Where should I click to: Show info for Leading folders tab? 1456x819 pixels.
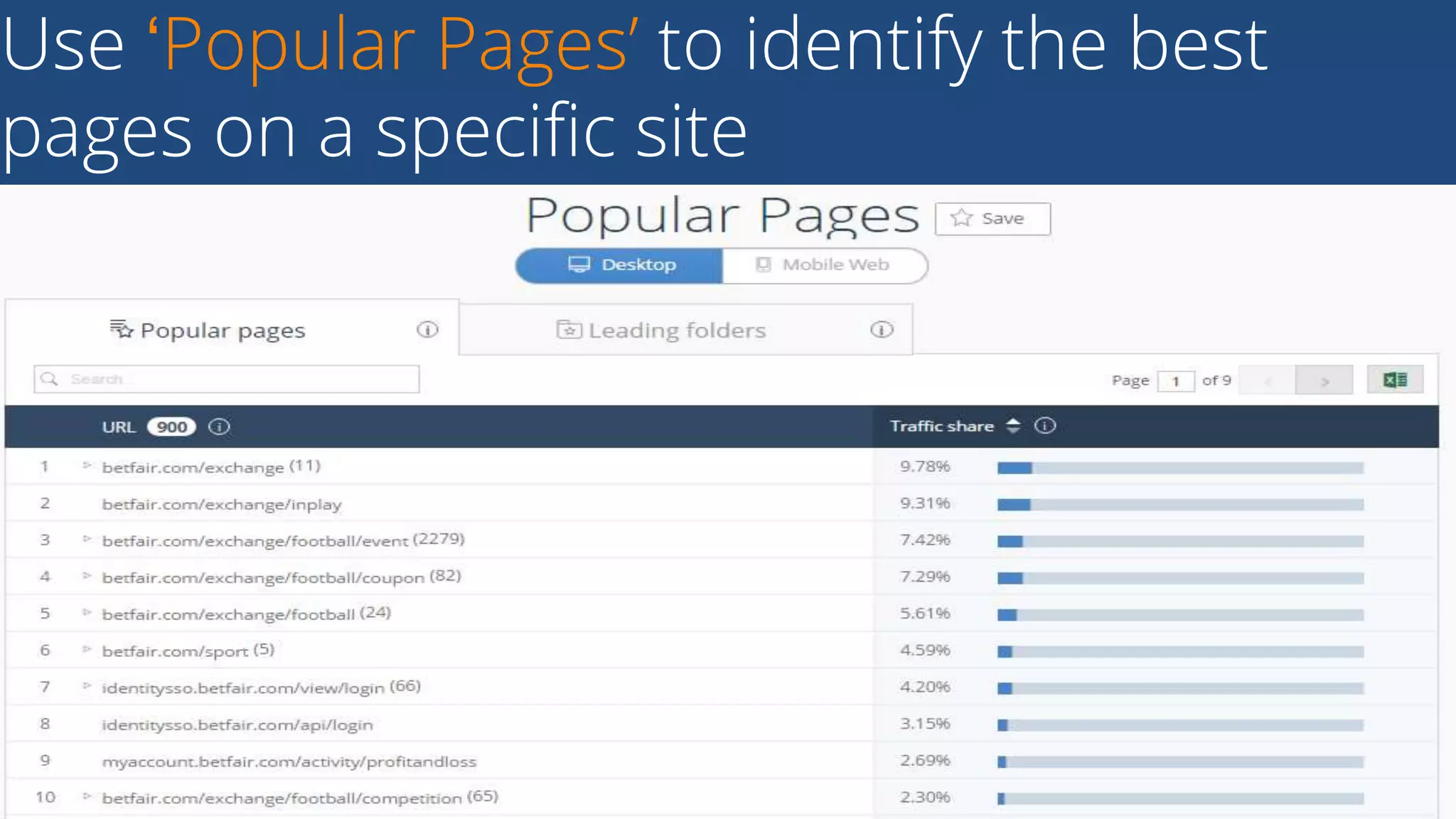(x=882, y=329)
